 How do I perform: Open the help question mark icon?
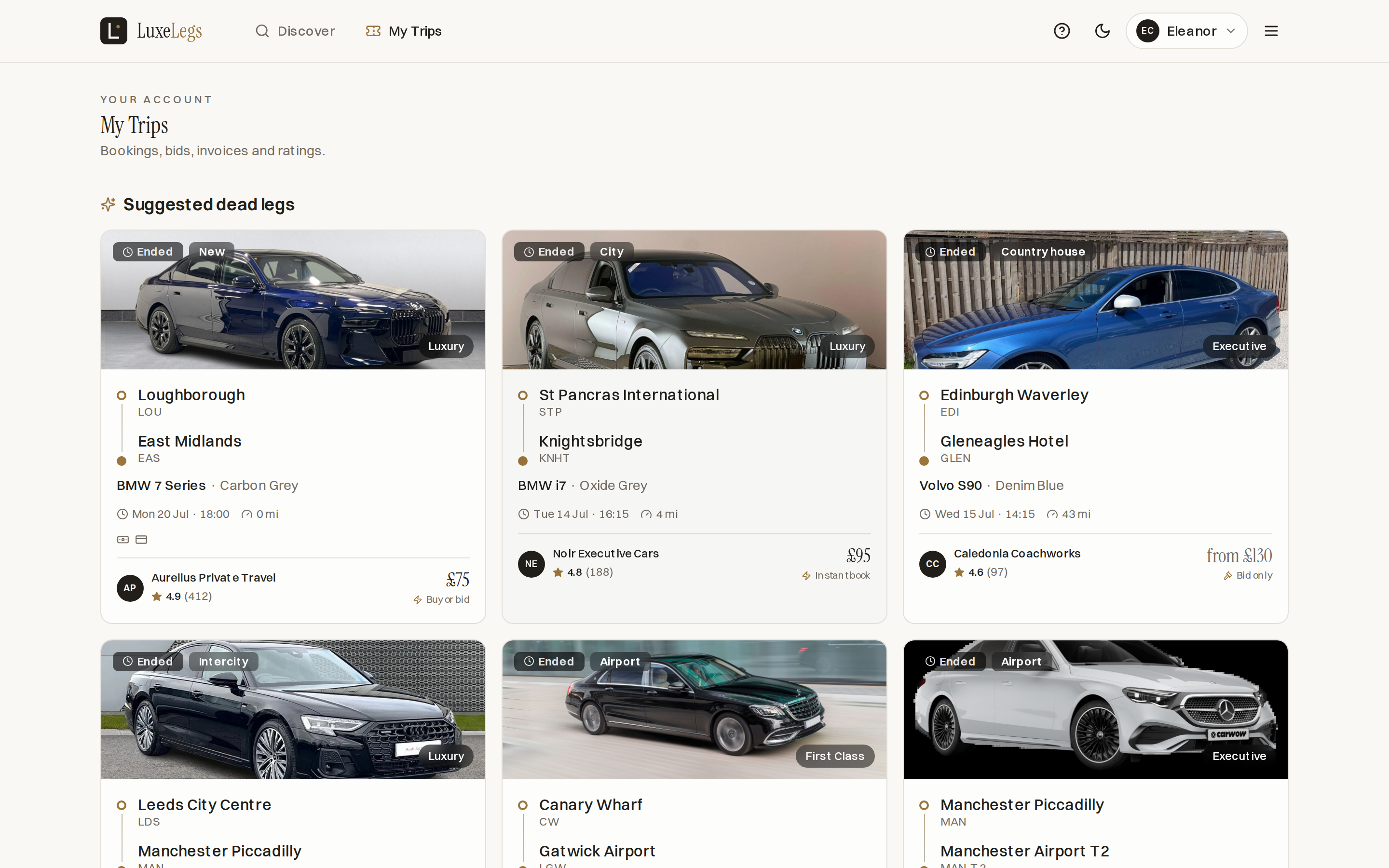[1061, 31]
